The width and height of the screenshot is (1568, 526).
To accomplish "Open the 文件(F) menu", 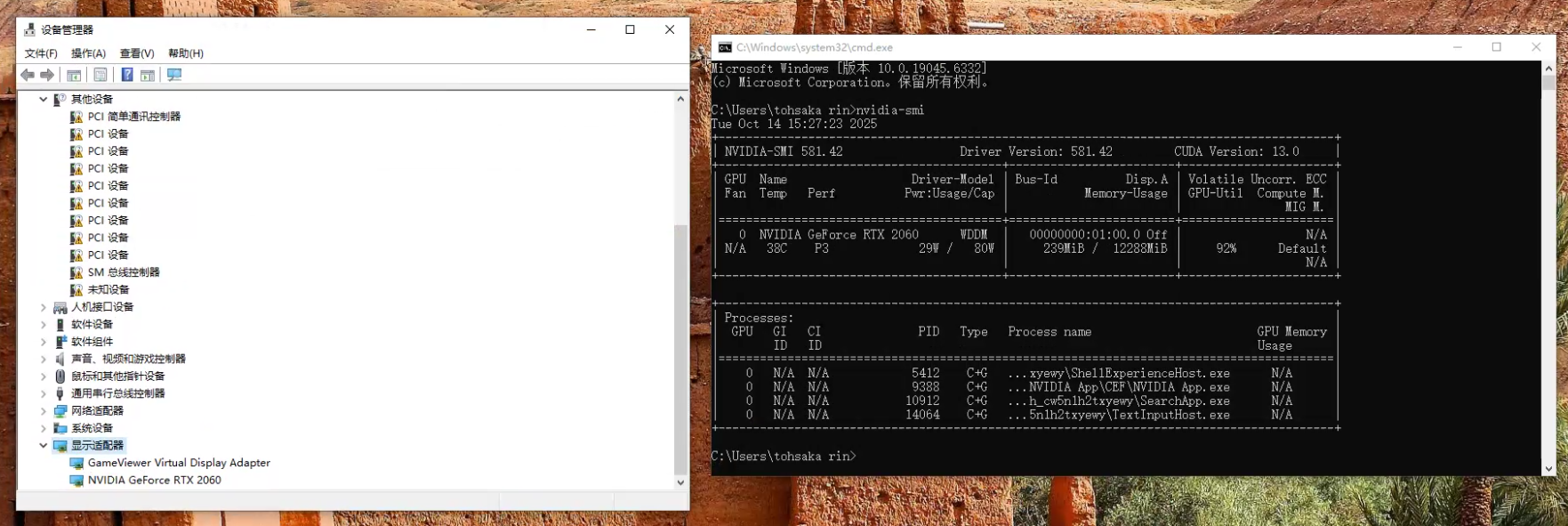I will pyautogui.click(x=41, y=53).
